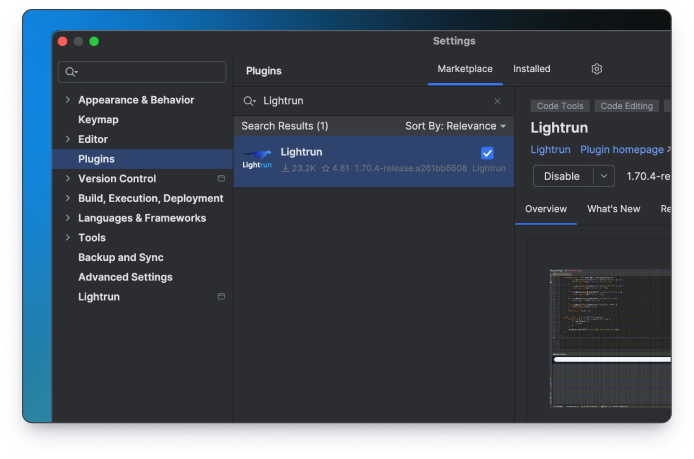Switch to the Marketplace tab
Image resolution: width=694 pixels, height=459 pixels.
465,69
